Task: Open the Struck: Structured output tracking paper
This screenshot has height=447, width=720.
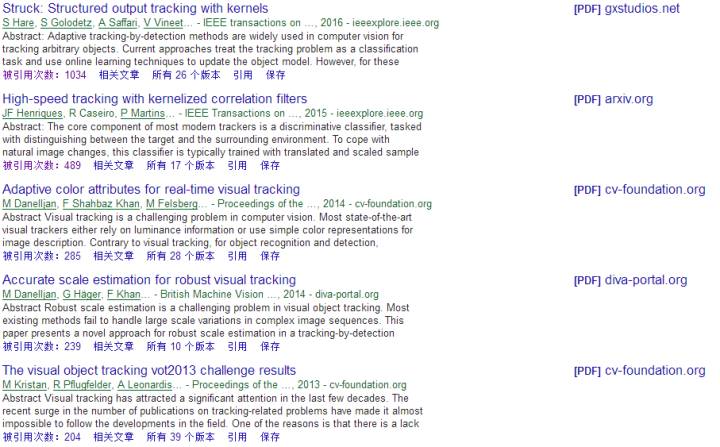Action: pos(135,8)
